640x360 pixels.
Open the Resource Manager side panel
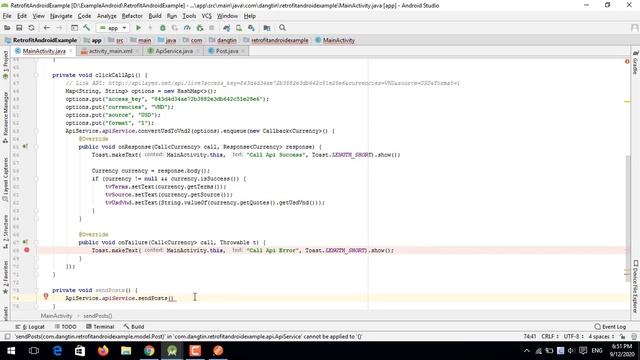tap(5, 117)
